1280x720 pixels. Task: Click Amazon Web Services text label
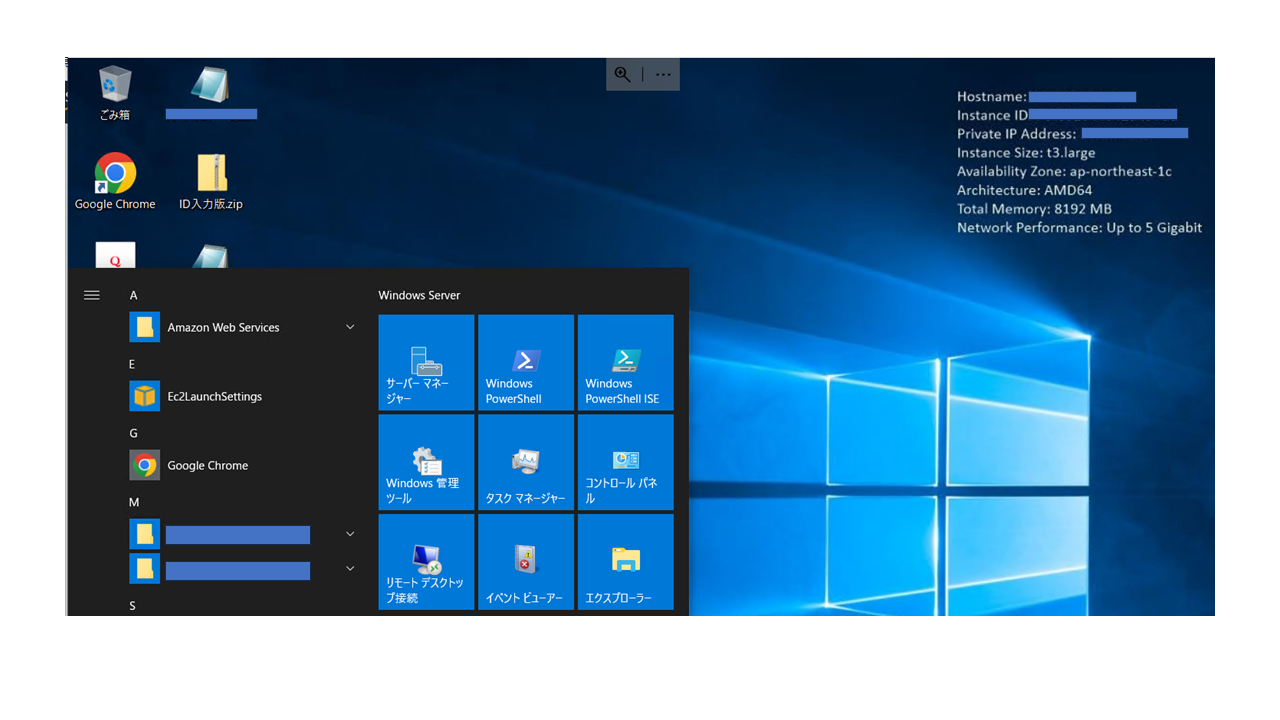click(223, 327)
